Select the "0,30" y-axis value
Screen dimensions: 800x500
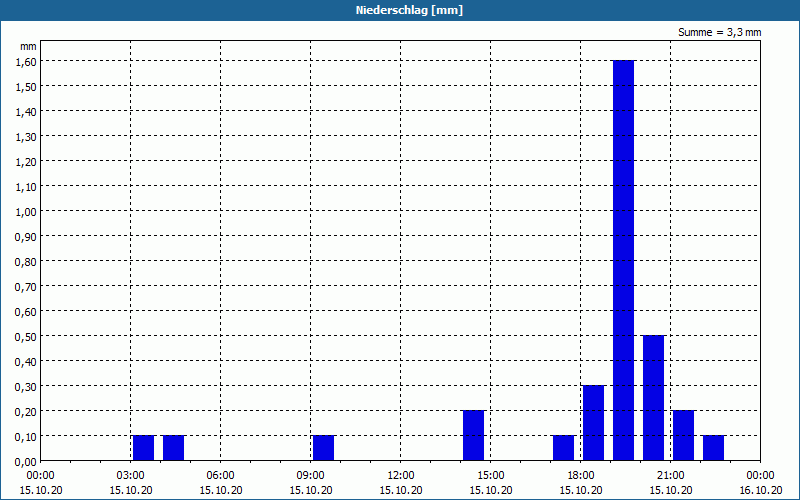pos(26,386)
